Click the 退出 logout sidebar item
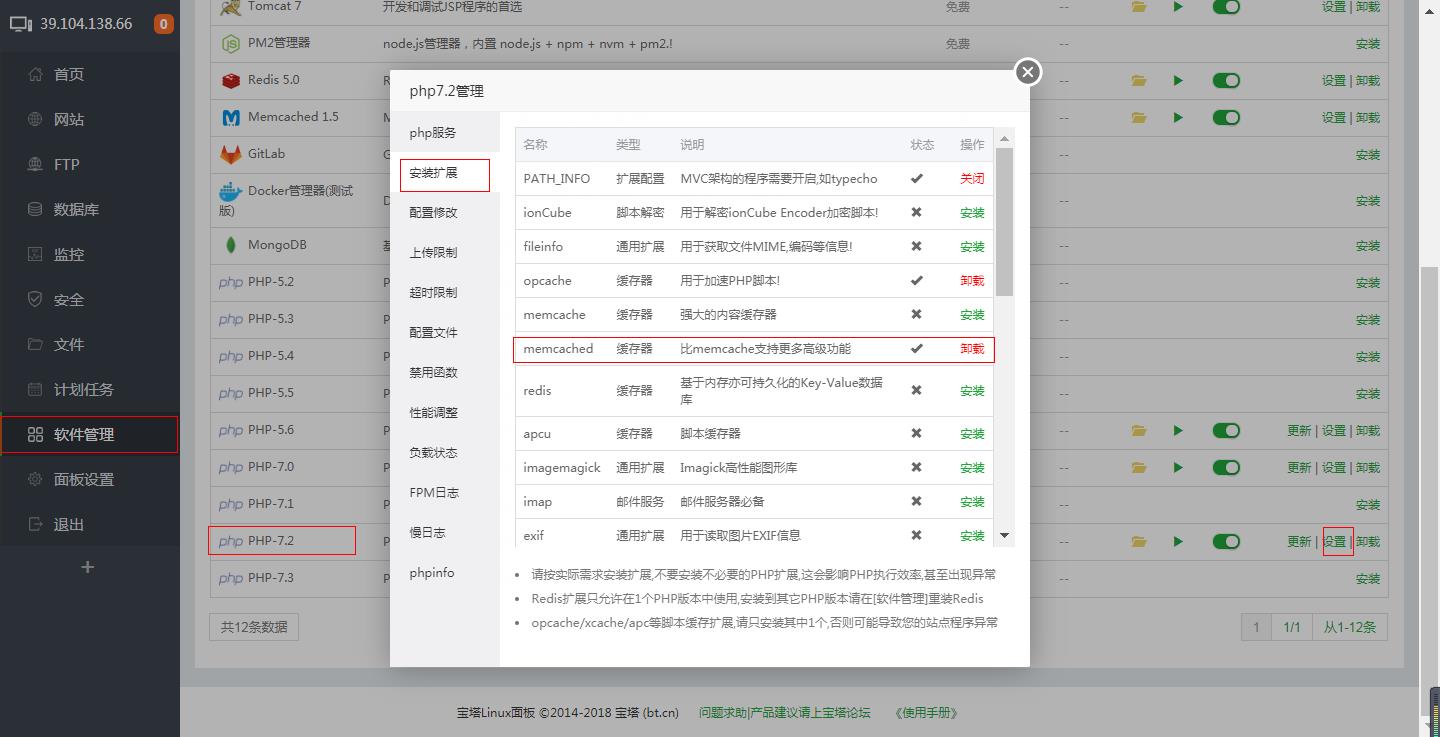1440x737 pixels. 68,525
